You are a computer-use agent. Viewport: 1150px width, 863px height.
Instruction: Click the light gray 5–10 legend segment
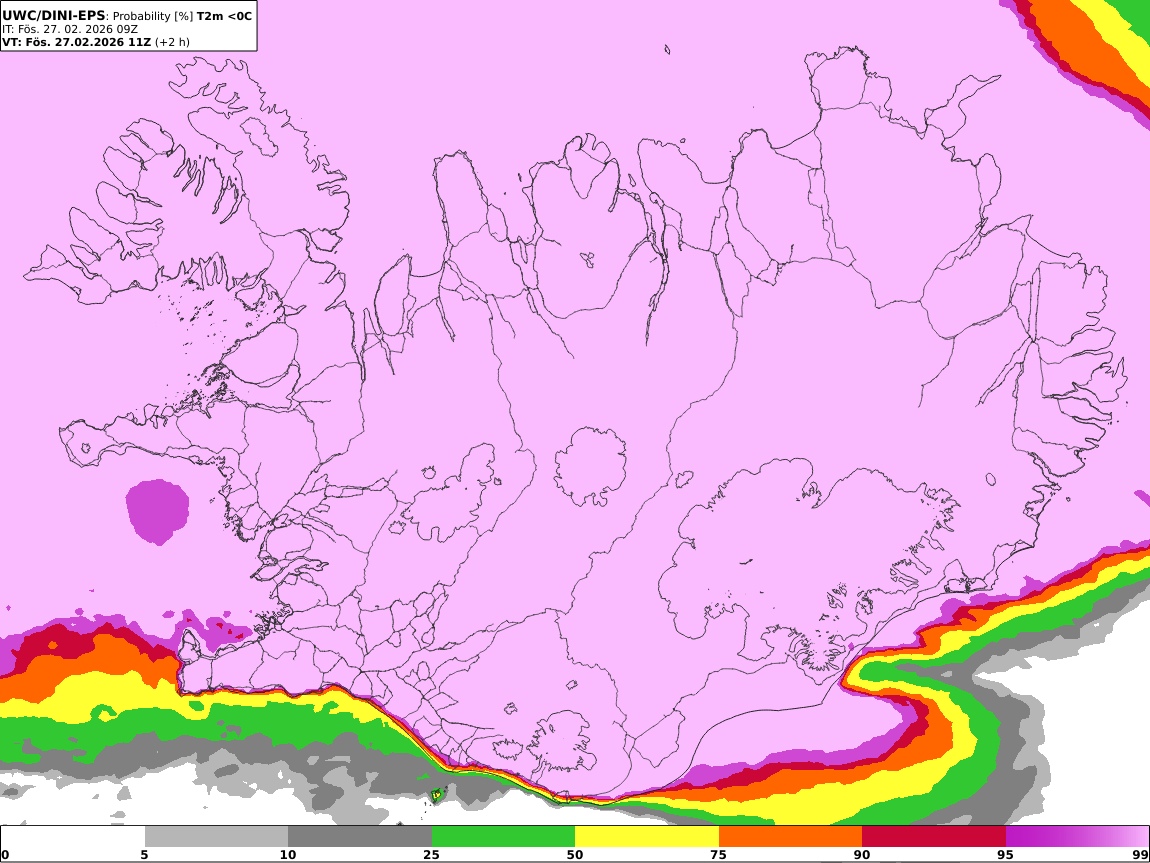click(x=216, y=836)
